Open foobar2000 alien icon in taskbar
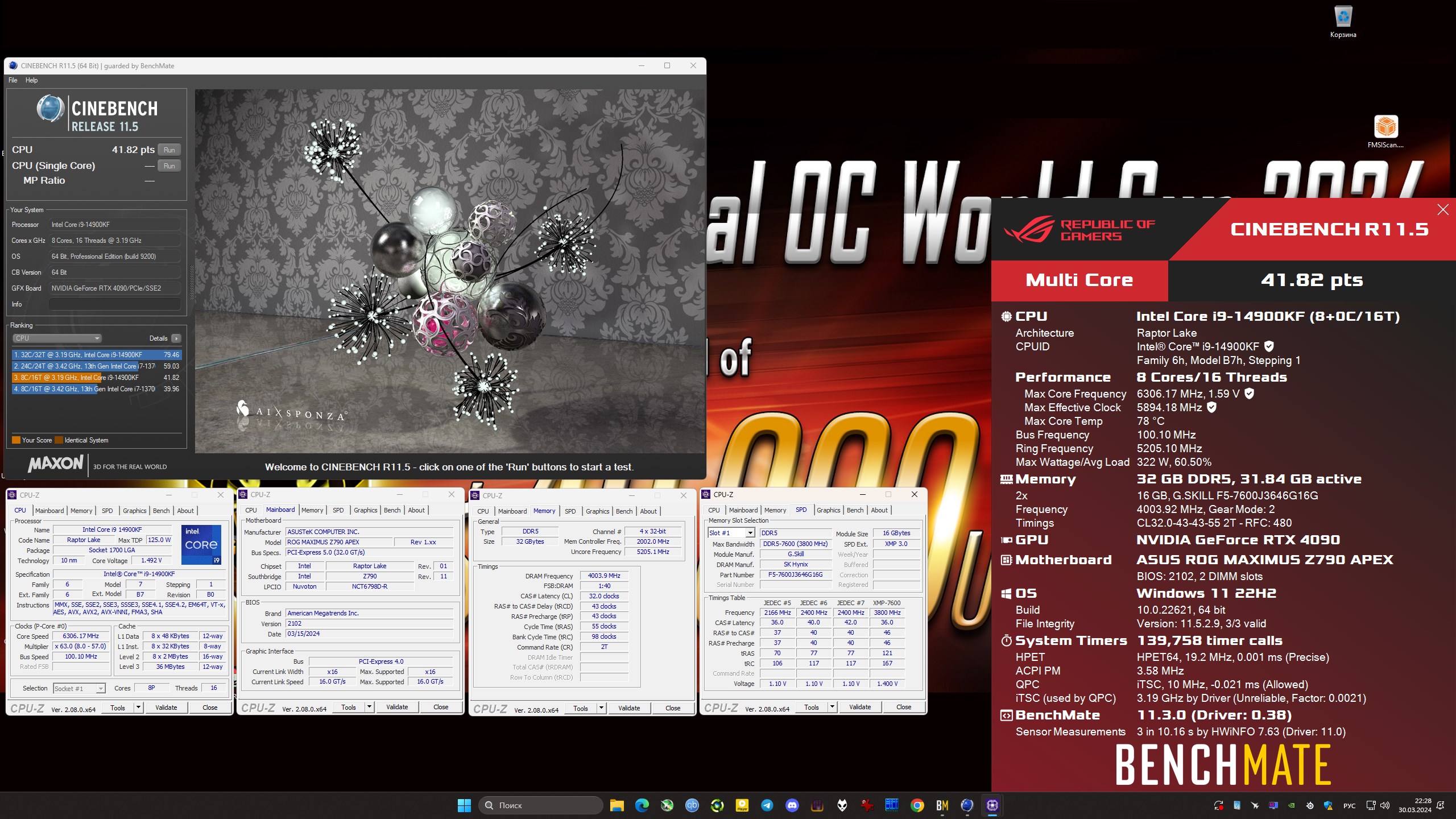 click(842, 805)
